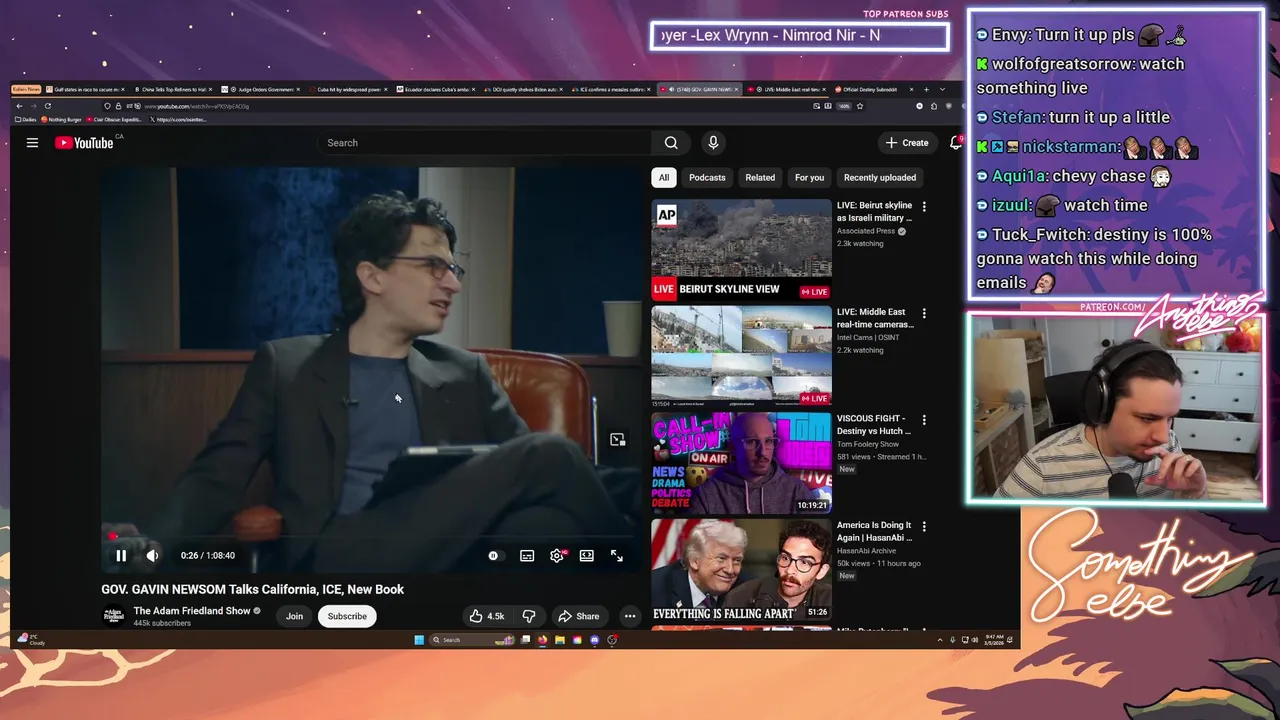This screenshot has height=720, width=1280.
Task: Open player settings gear
Action: point(557,556)
